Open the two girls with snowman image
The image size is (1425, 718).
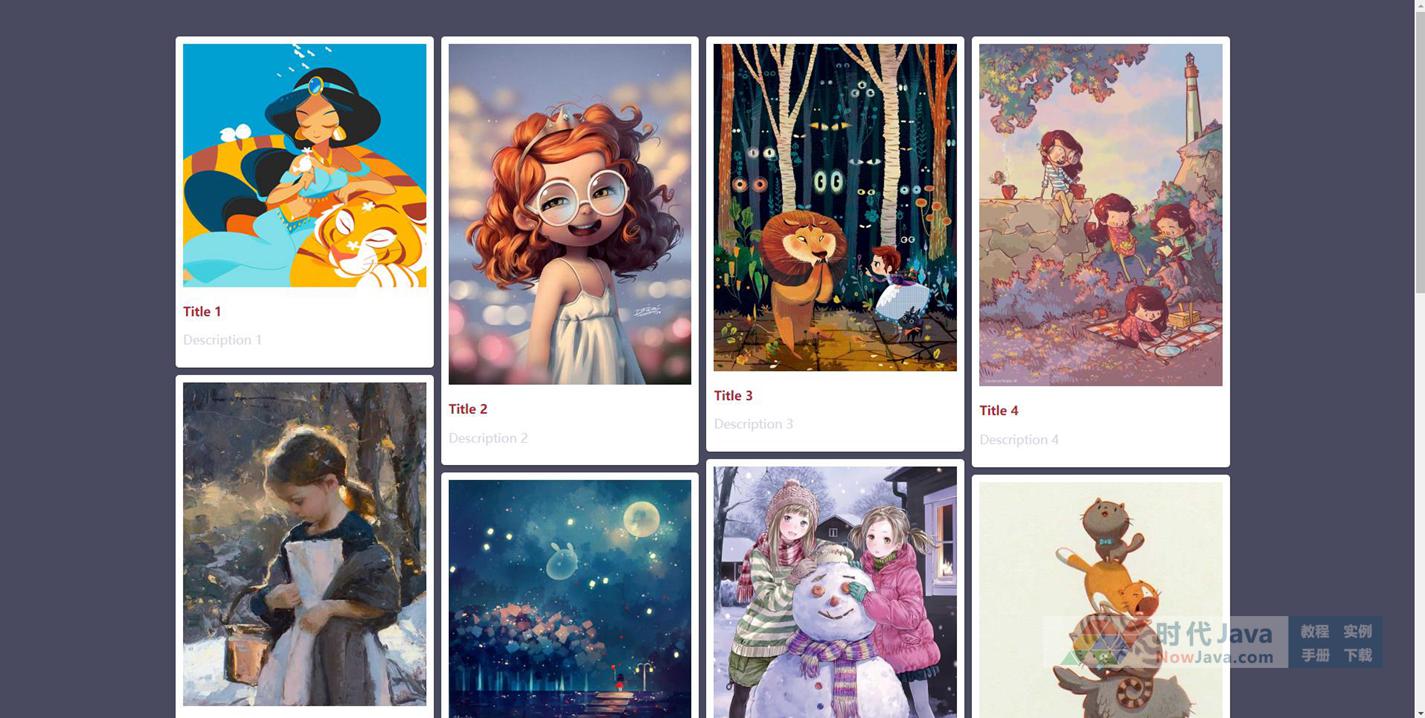835,592
